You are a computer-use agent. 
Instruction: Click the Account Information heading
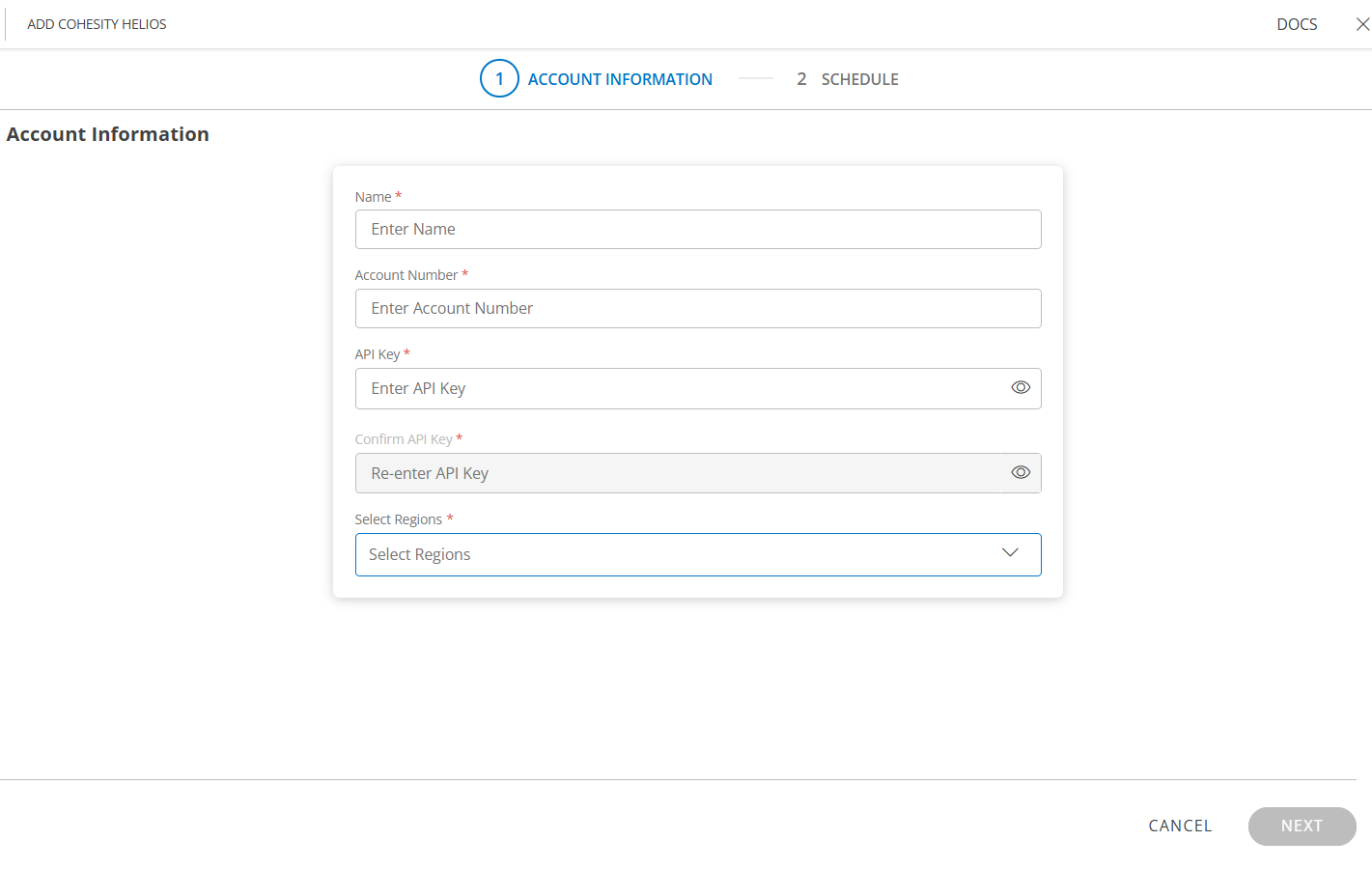(108, 134)
